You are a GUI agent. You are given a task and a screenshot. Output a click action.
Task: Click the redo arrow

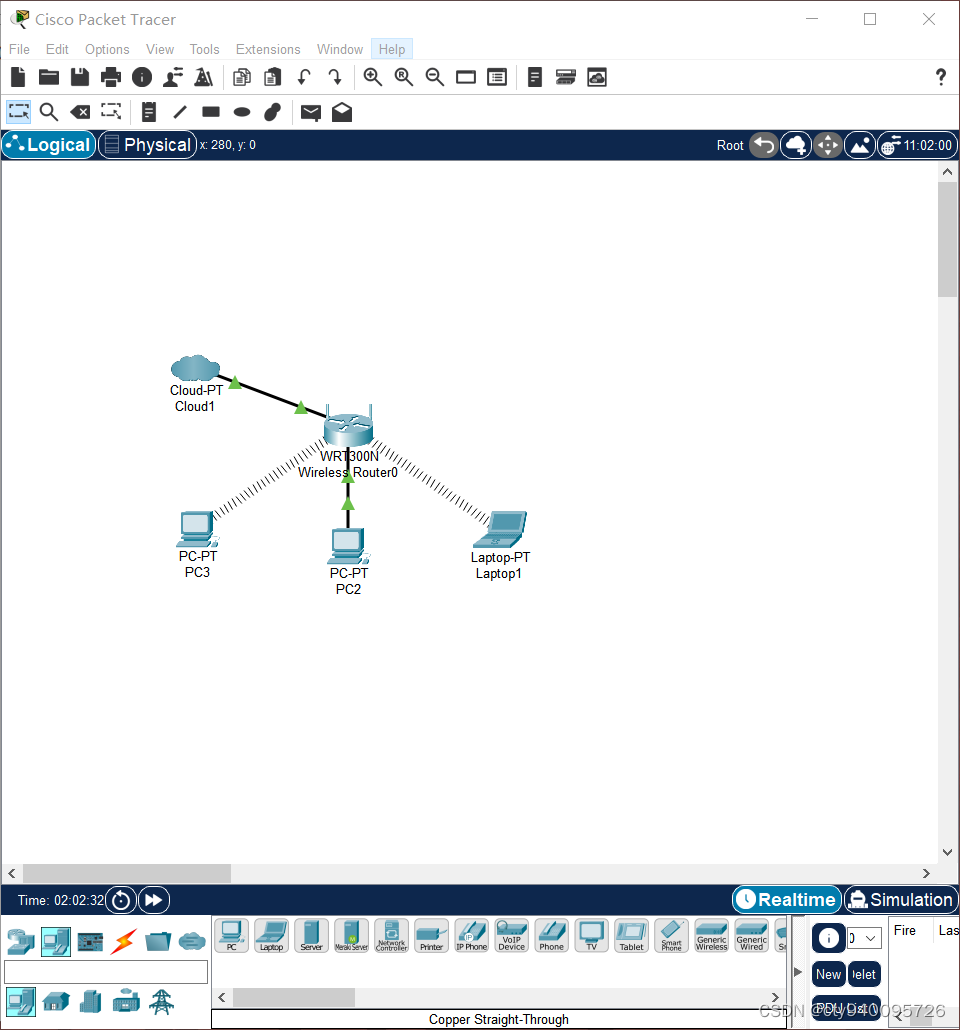click(335, 78)
